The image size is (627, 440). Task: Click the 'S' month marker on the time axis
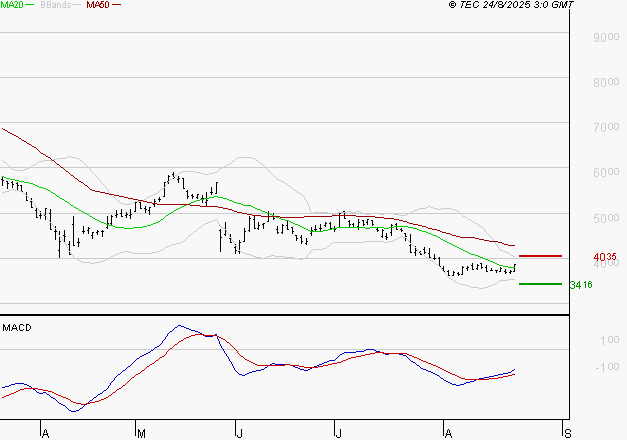click(568, 433)
